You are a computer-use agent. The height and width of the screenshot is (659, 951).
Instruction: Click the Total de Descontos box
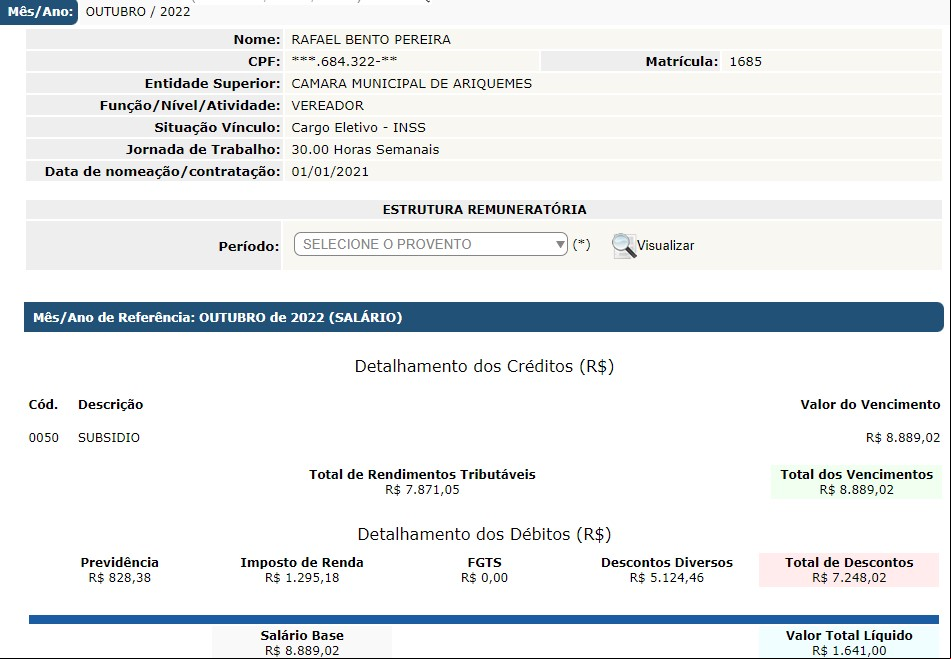point(849,570)
